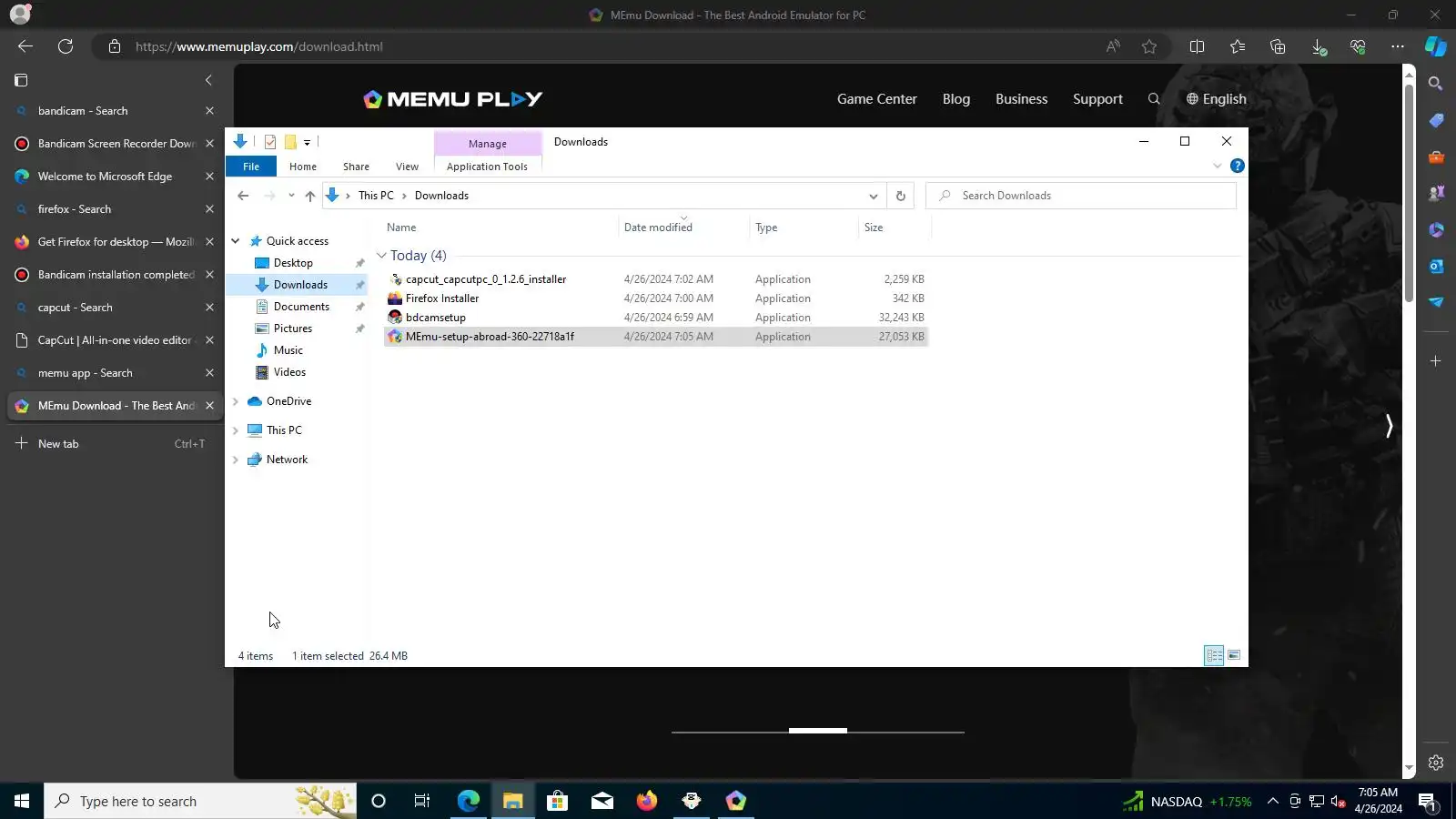Select MEmu-setup-abroad-360-22718a1f file
The height and width of the screenshot is (819, 1456).
click(655, 337)
